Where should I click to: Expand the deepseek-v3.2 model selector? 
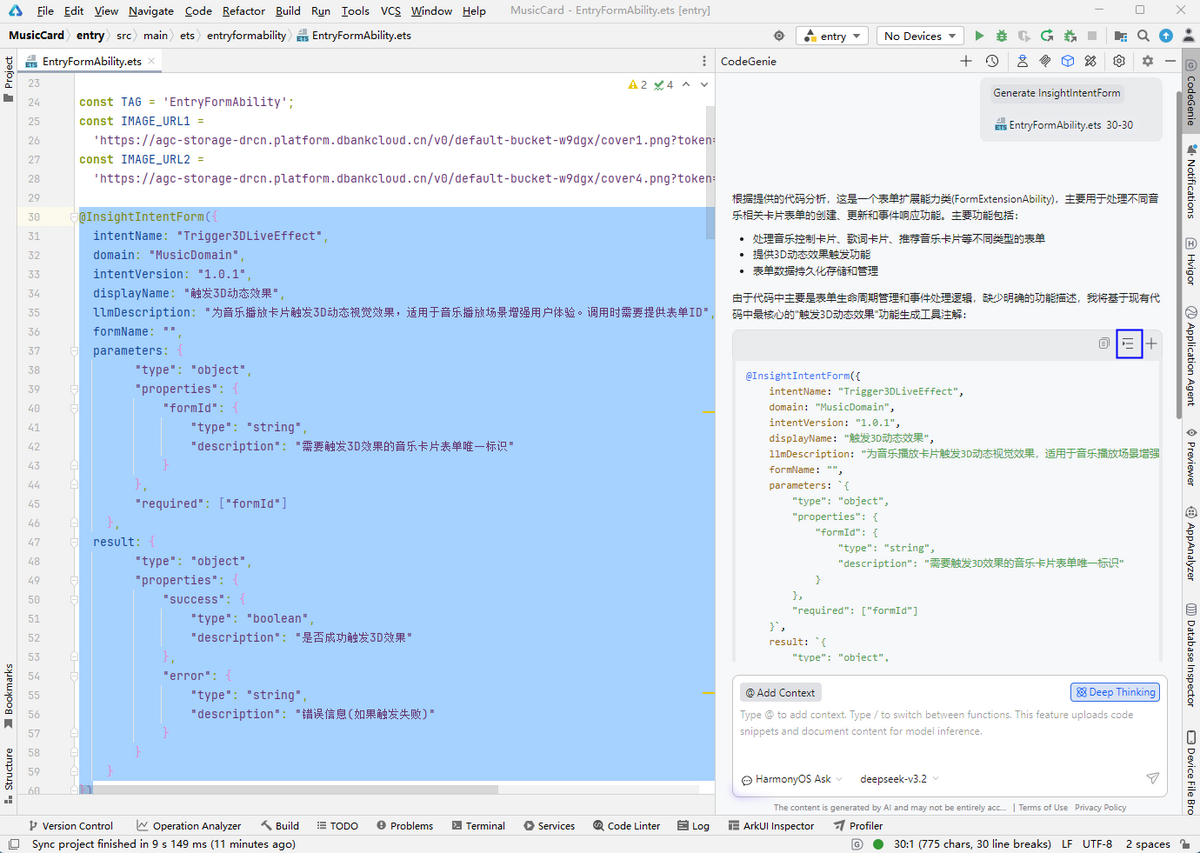tap(899, 779)
